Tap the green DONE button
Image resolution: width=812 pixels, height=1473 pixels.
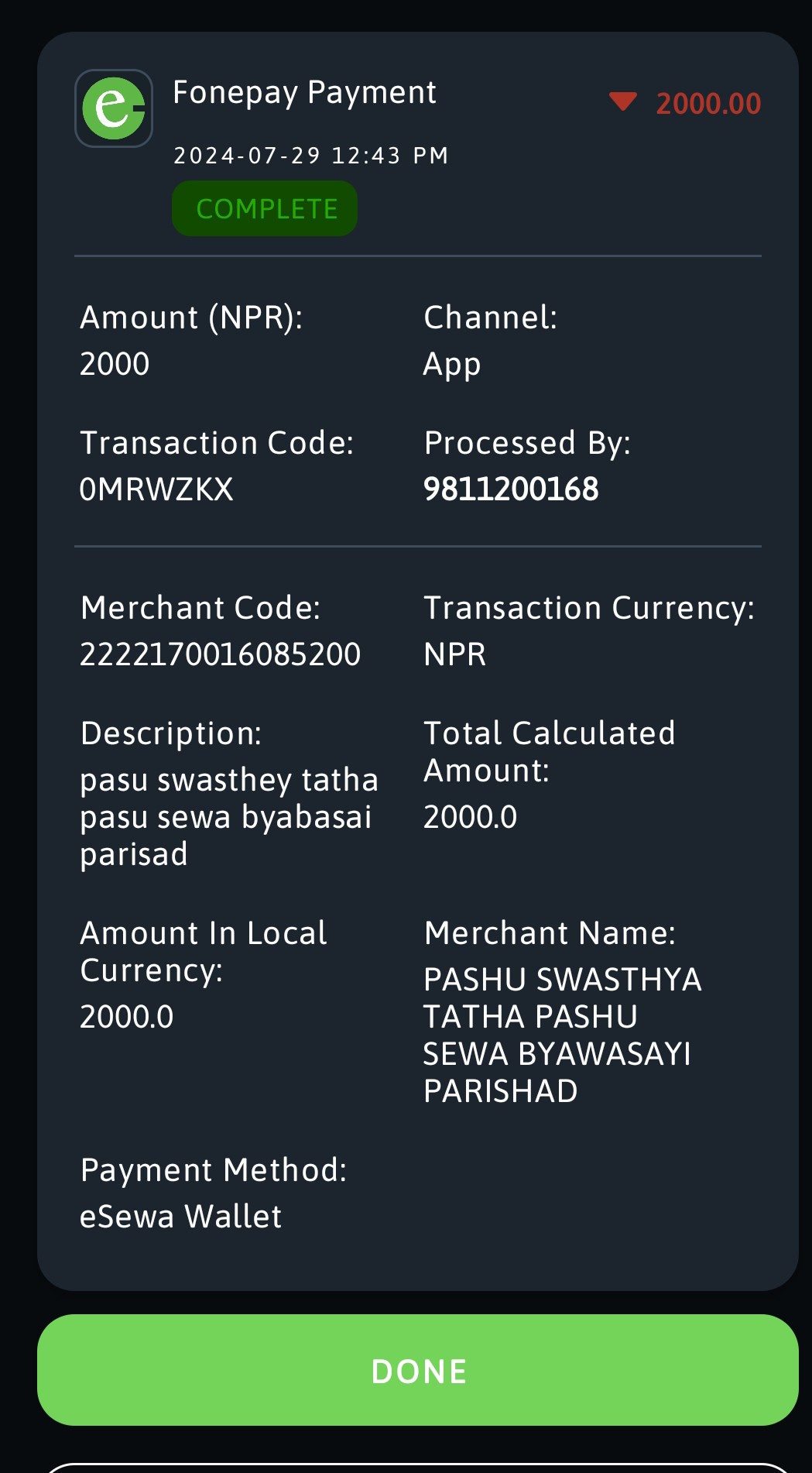tap(418, 1370)
